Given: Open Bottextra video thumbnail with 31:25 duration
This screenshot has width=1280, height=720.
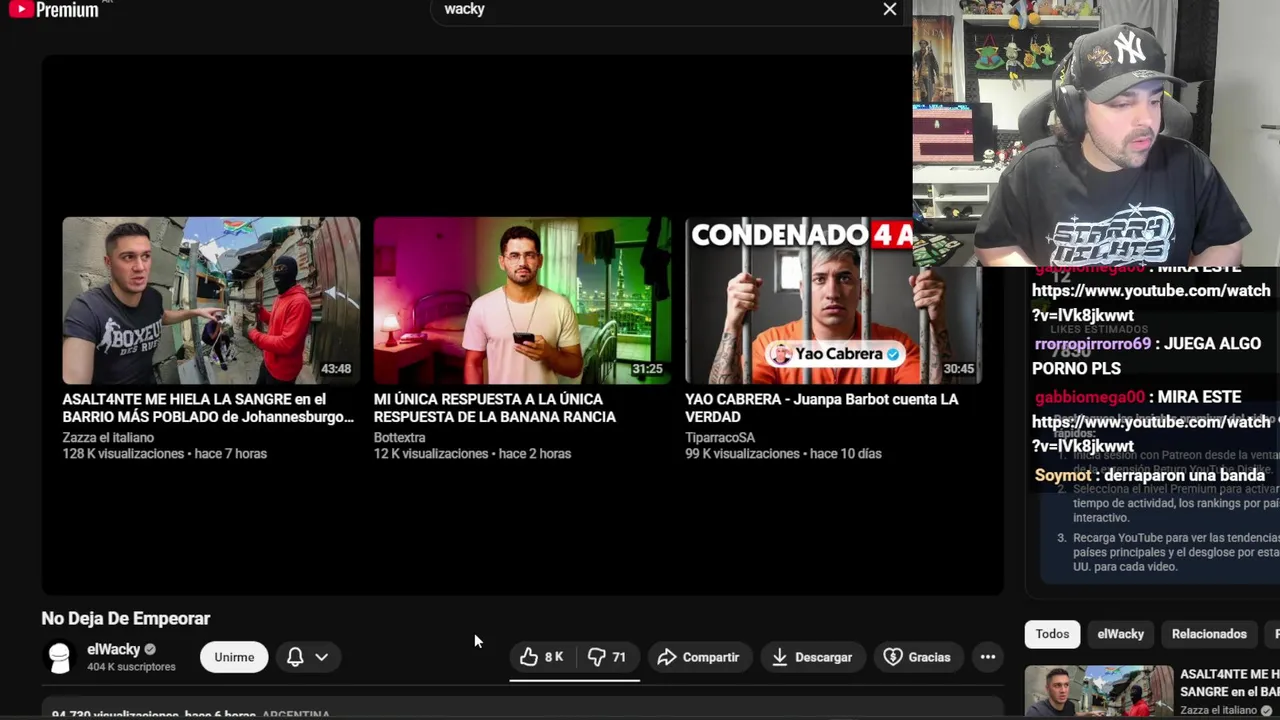Looking at the screenshot, I should coord(522,300).
